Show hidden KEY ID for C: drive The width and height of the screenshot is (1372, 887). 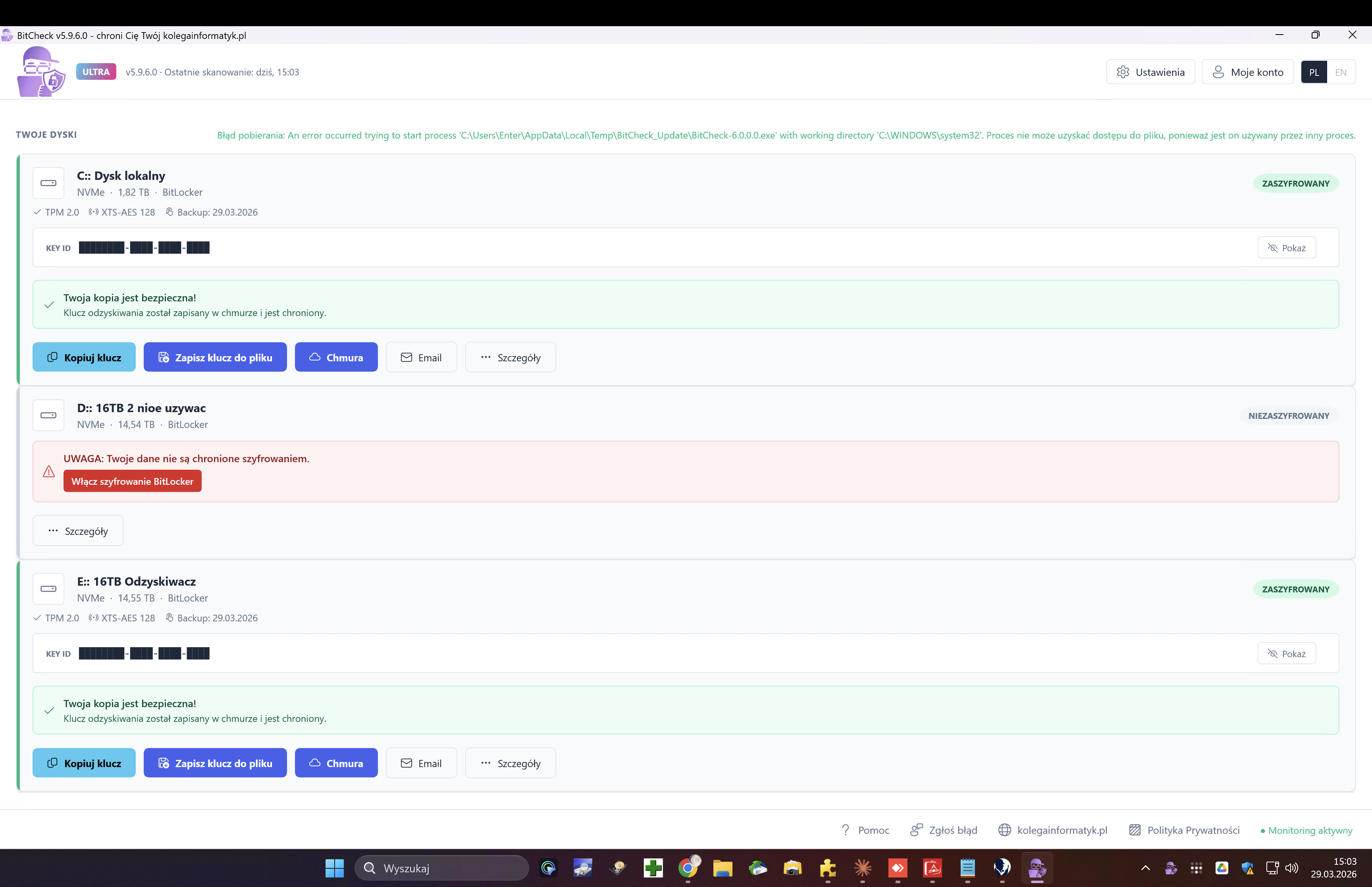coord(1286,248)
